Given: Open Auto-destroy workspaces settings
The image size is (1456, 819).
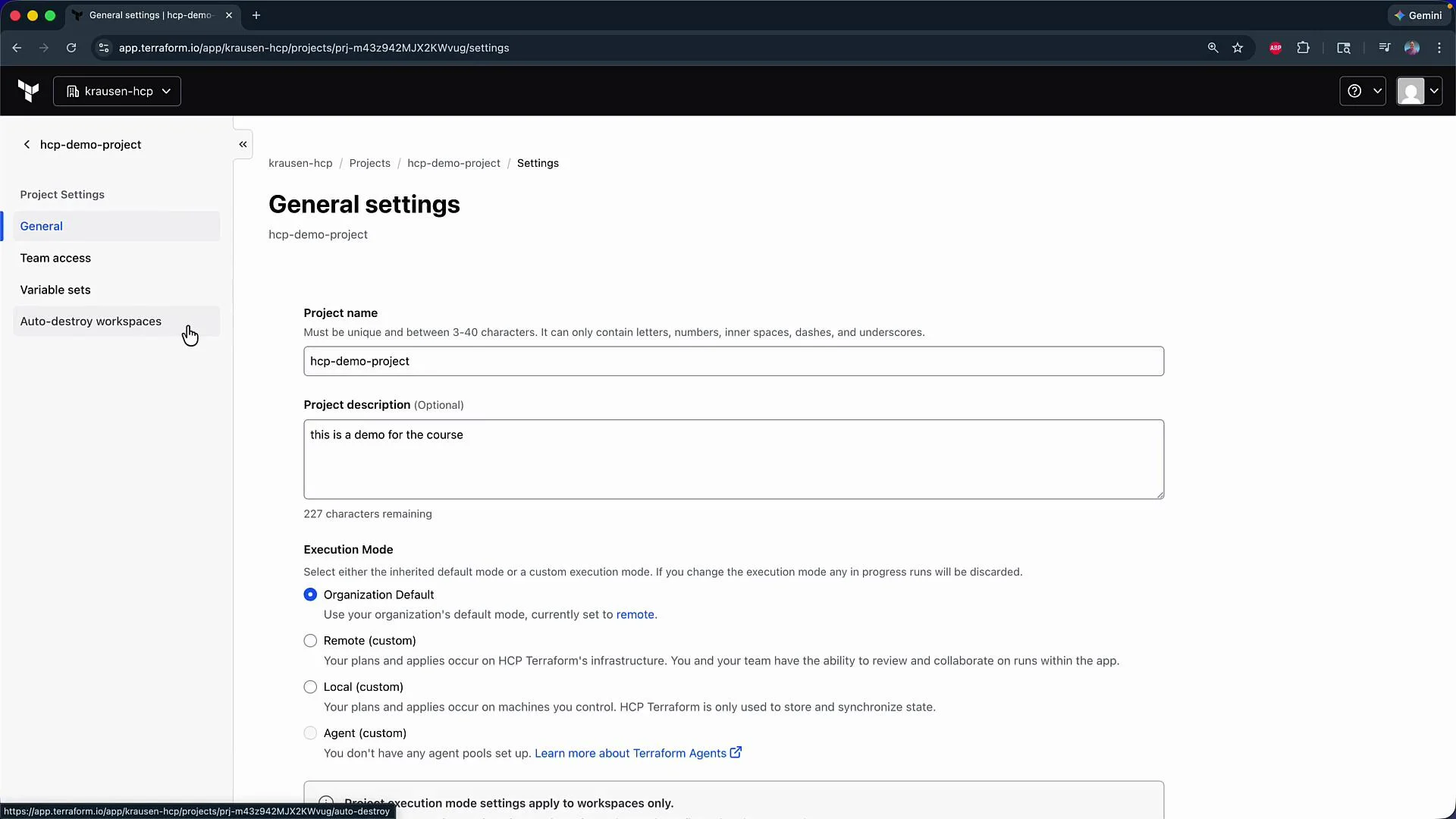Looking at the screenshot, I should pos(116,322).
